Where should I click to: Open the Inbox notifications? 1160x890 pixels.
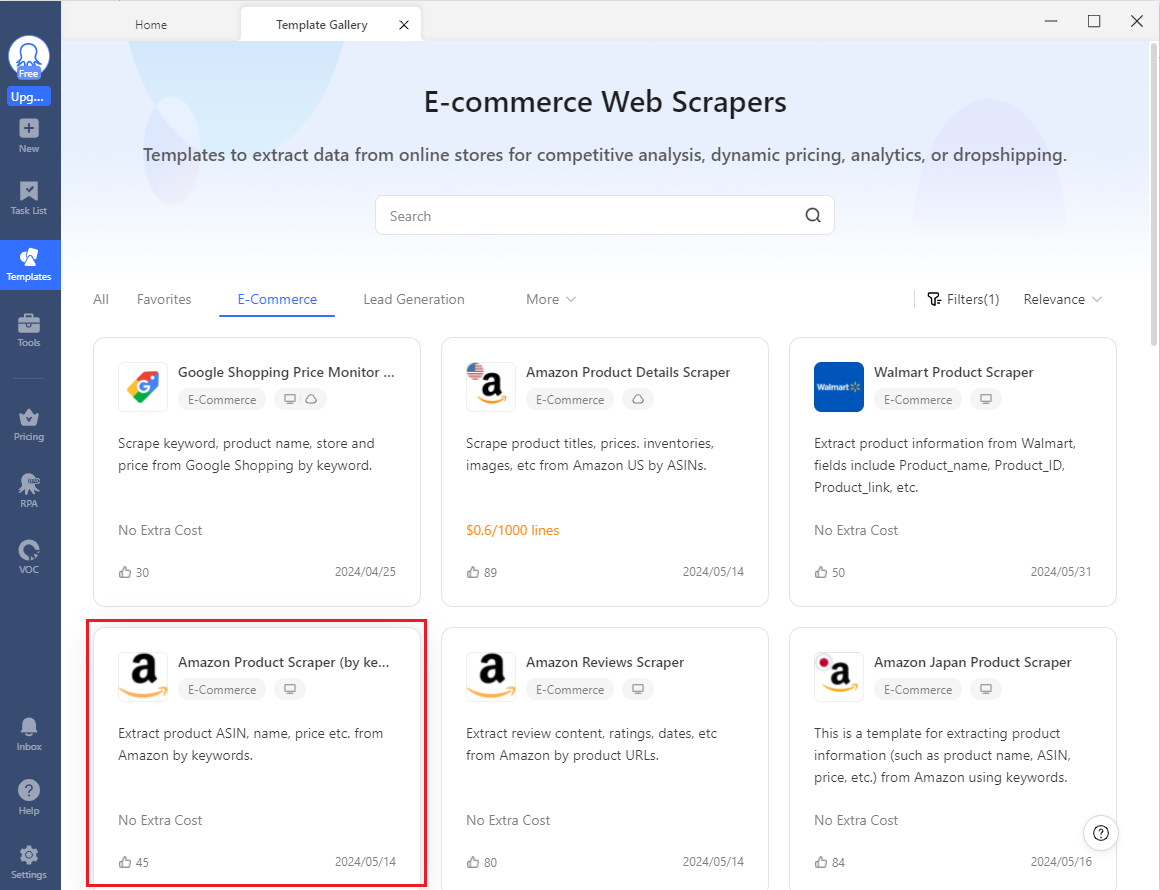pyautogui.click(x=29, y=734)
